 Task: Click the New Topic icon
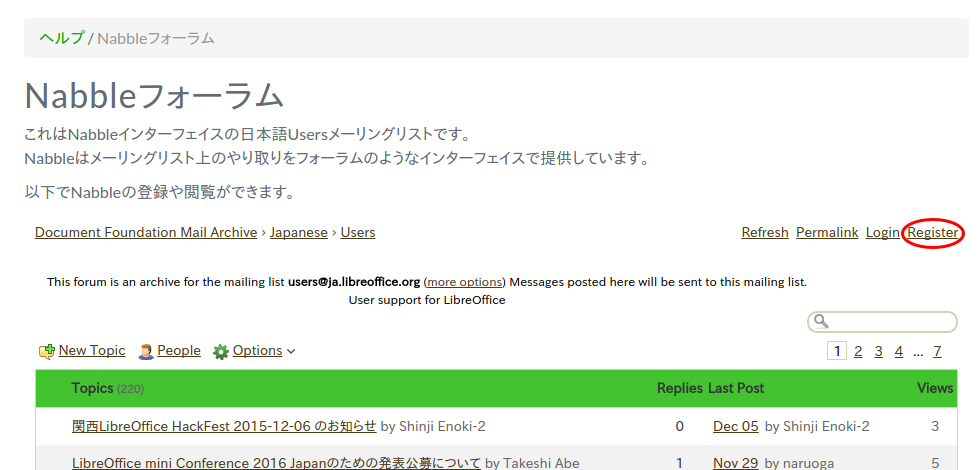coord(47,351)
